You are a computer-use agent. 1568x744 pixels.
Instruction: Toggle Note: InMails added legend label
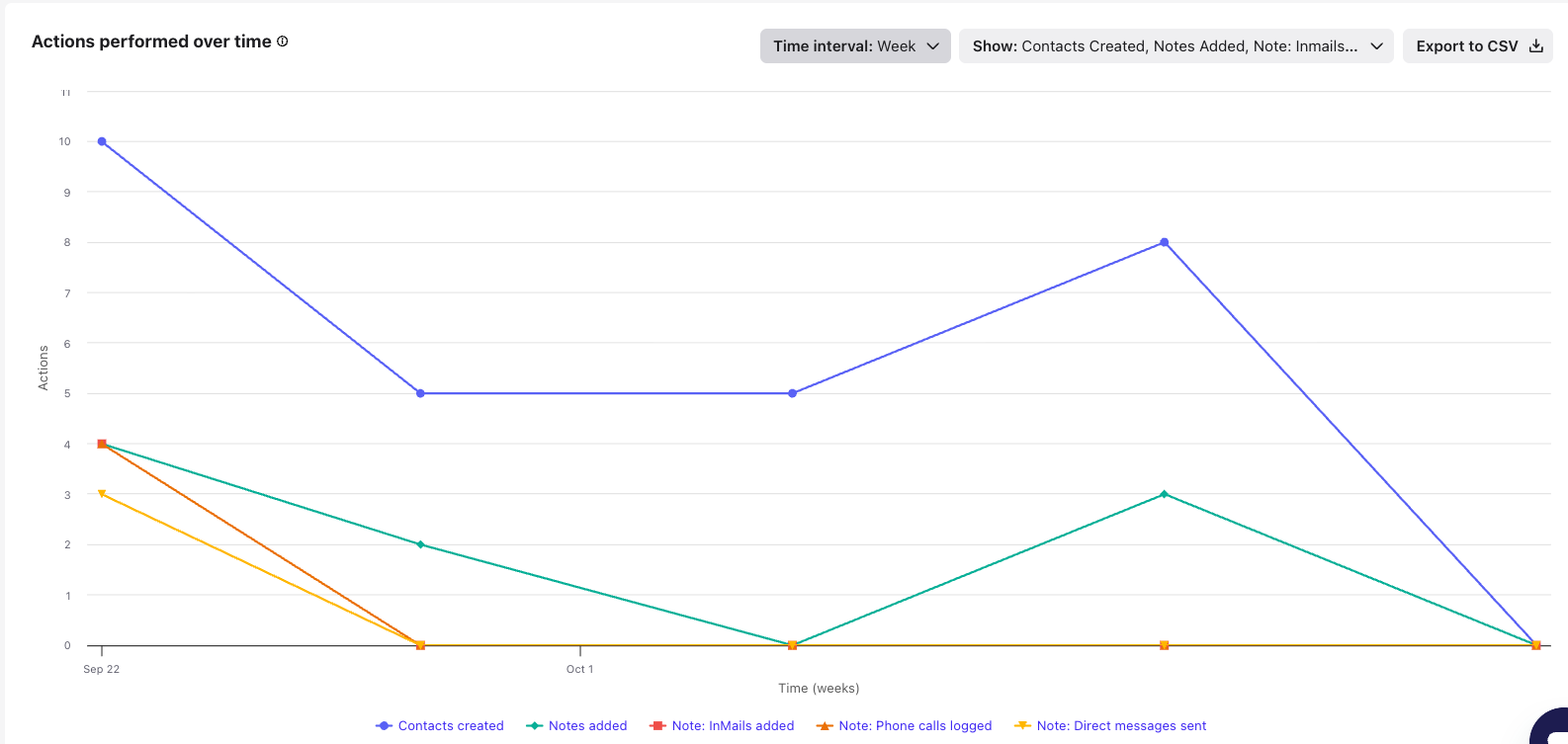coord(733,726)
